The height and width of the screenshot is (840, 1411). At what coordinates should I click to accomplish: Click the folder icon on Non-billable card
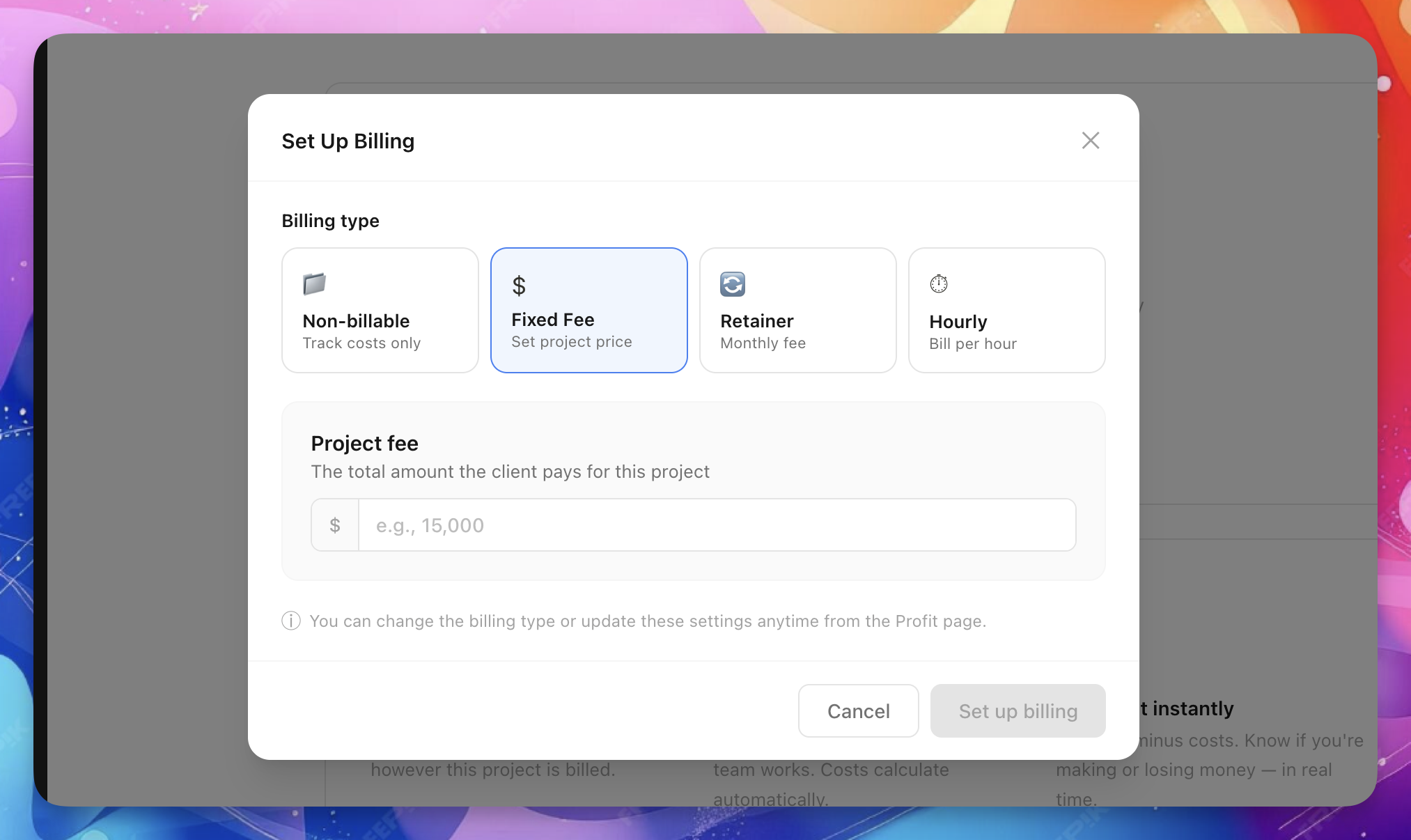[314, 283]
